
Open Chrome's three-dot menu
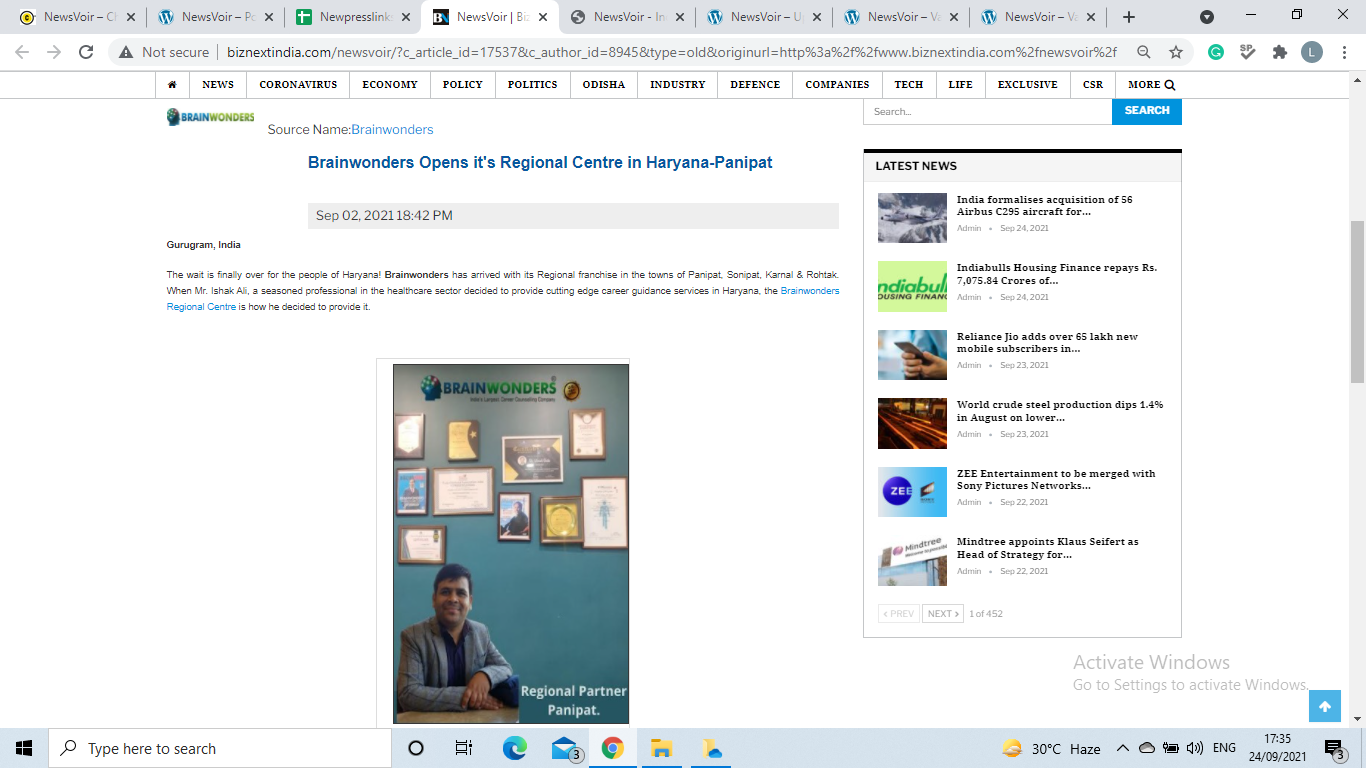pos(1344,52)
